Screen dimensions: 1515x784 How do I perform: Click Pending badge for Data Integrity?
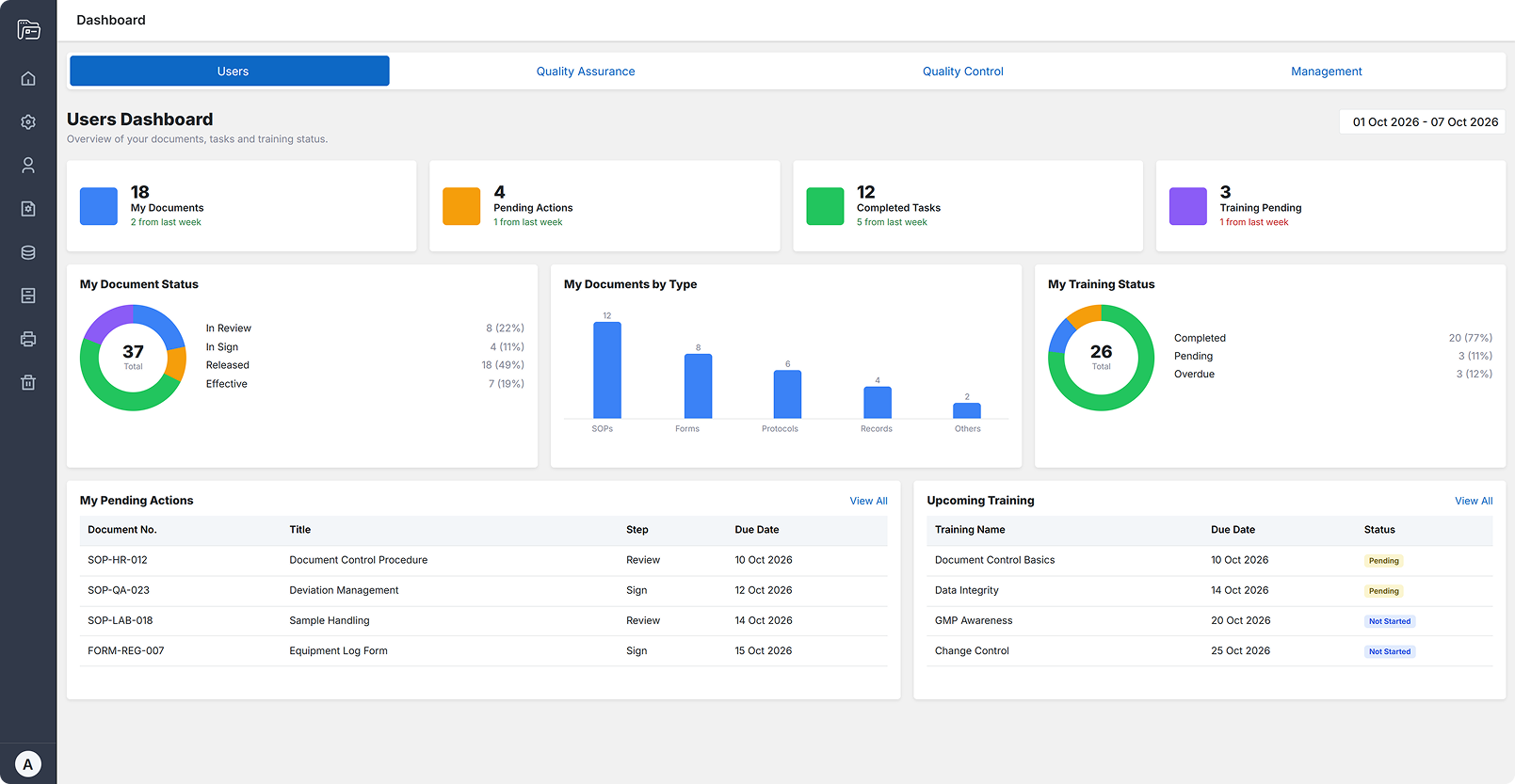(1383, 591)
